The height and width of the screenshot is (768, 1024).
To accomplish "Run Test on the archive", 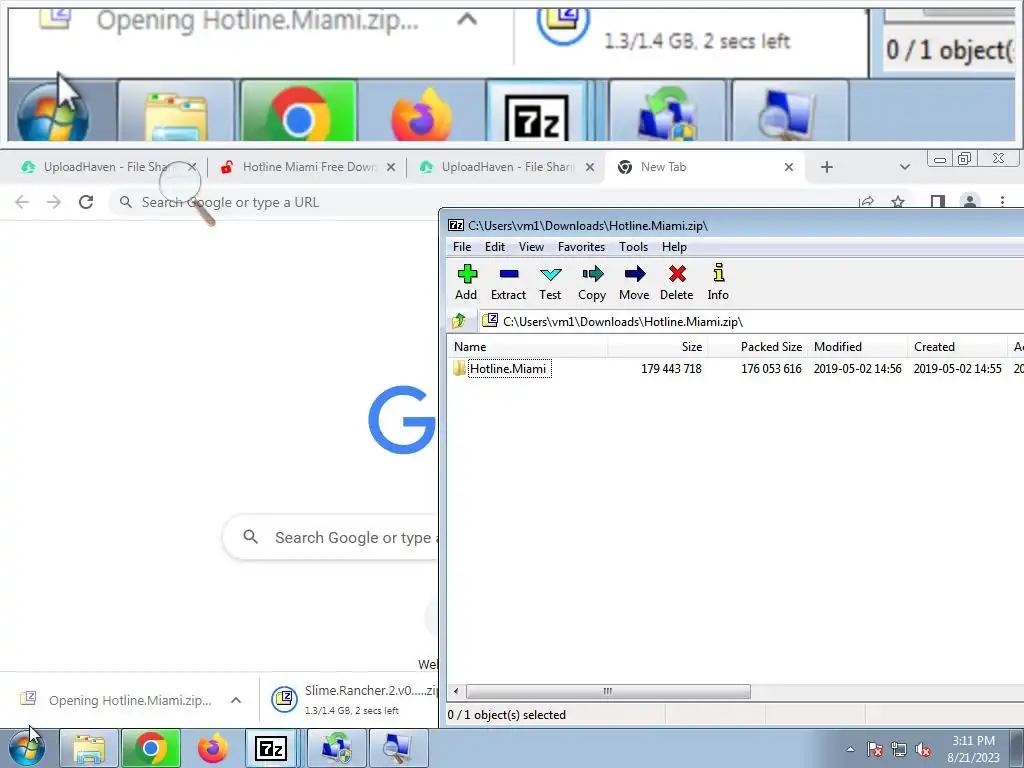I will pos(550,282).
